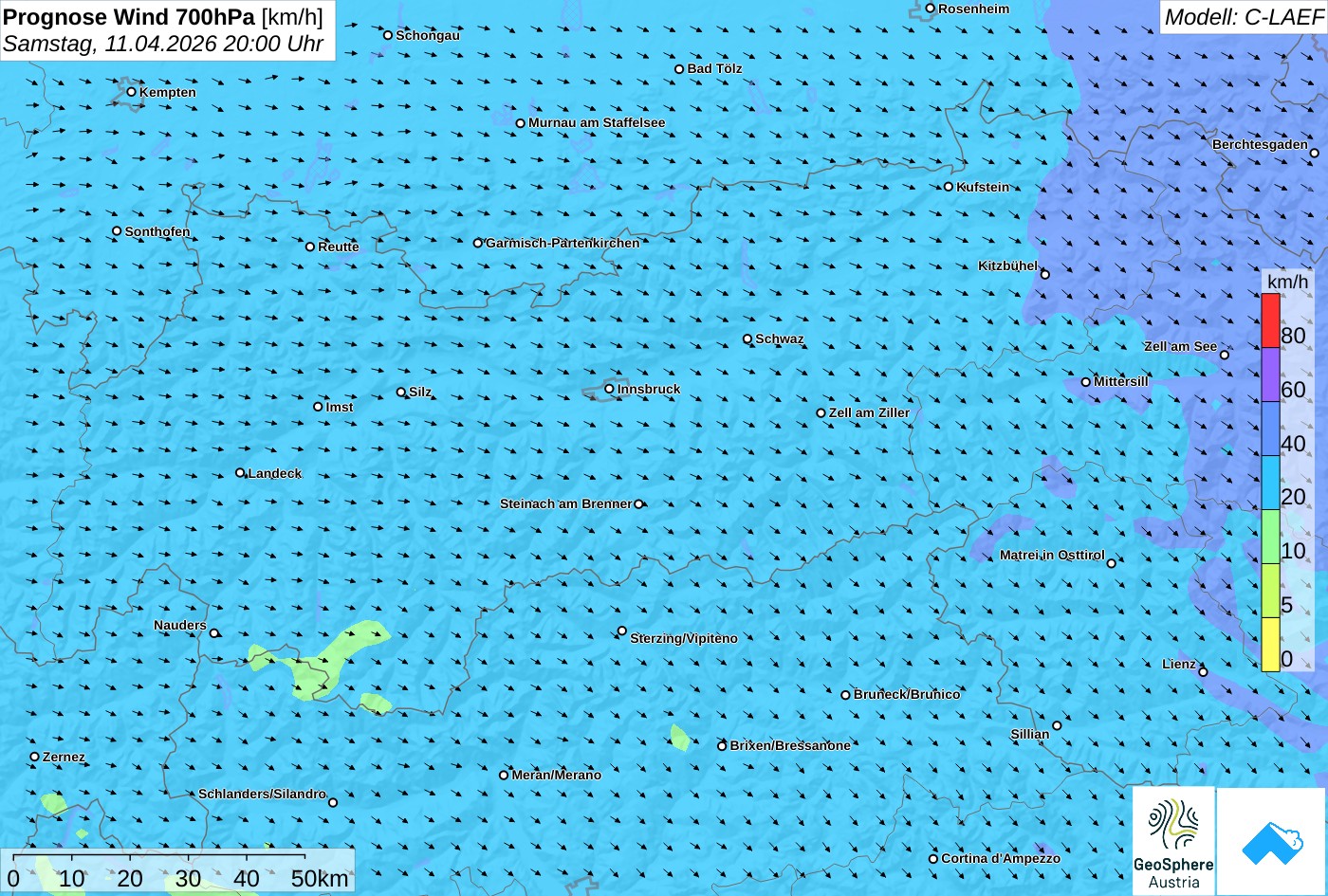The width and height of the screenshot is (1328, 896).
Task: Click the red 80 km/h legend swatch
Action: [x=1270, y=320]
